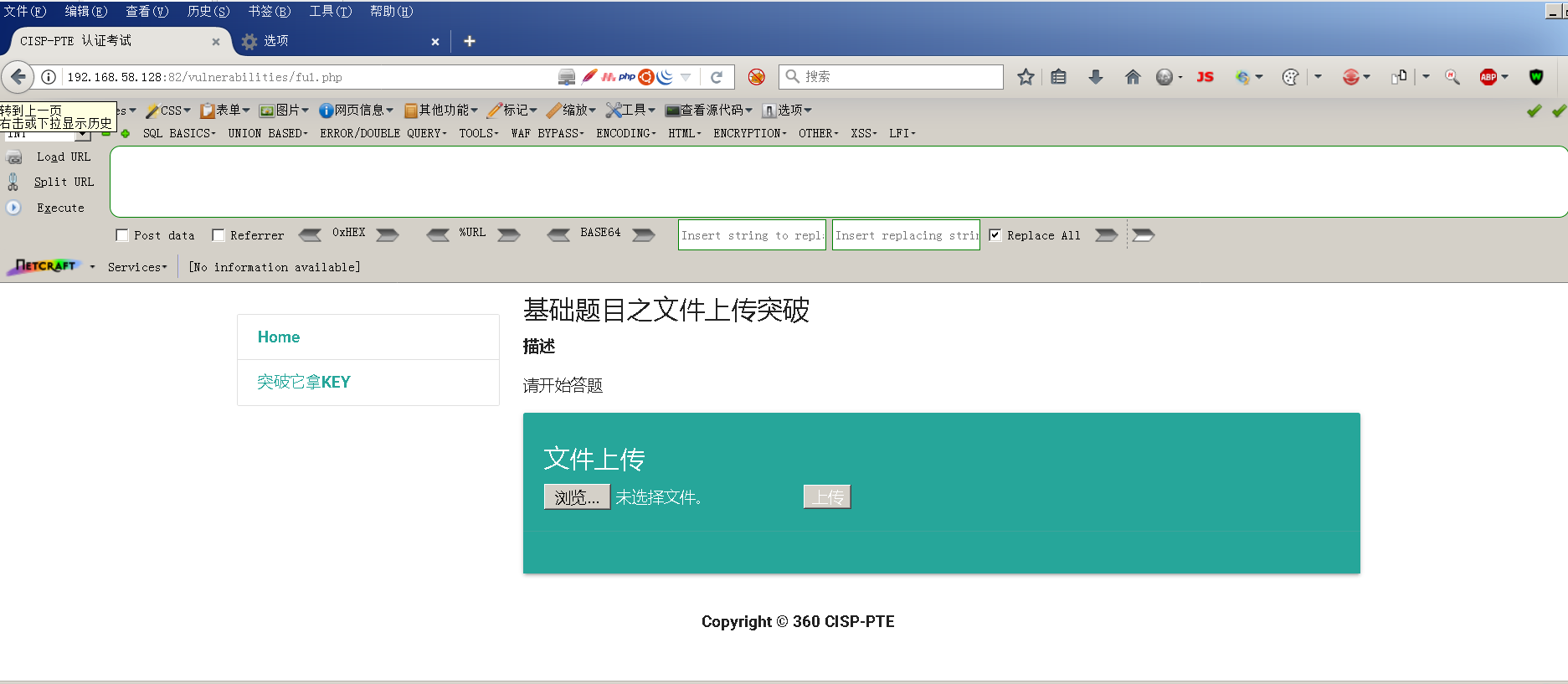
Task: Open the 工具 menu
Action: (331, 12)
